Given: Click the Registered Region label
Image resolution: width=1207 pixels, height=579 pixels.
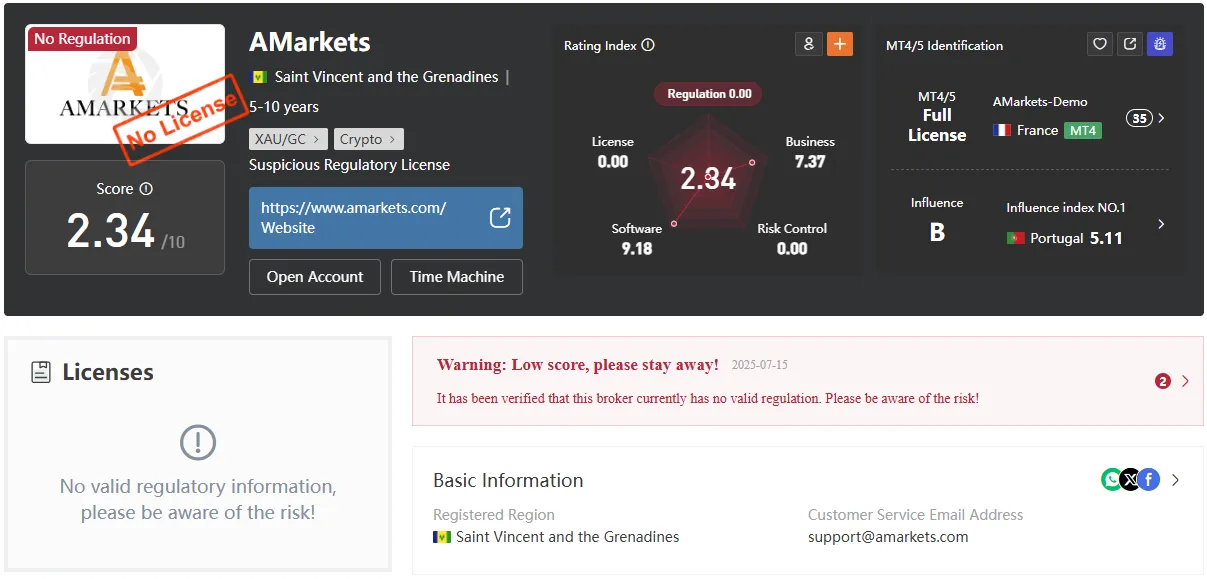Looking at the screenshot, I should pyautogui.click(x=494, y=515).
